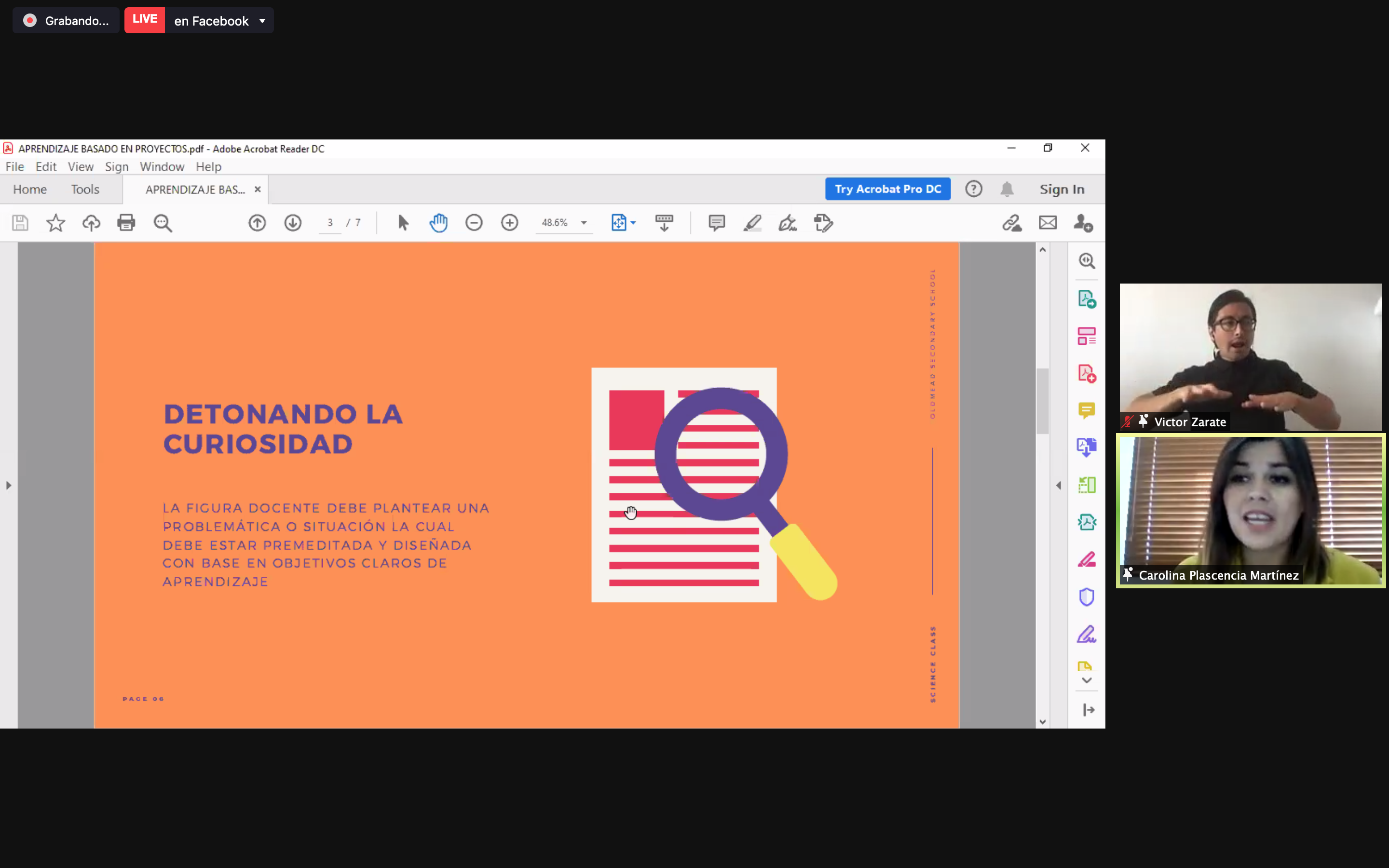Open the View menu
The height and width of the screenshot is (868, 1389).
click(x=81, y=166)
